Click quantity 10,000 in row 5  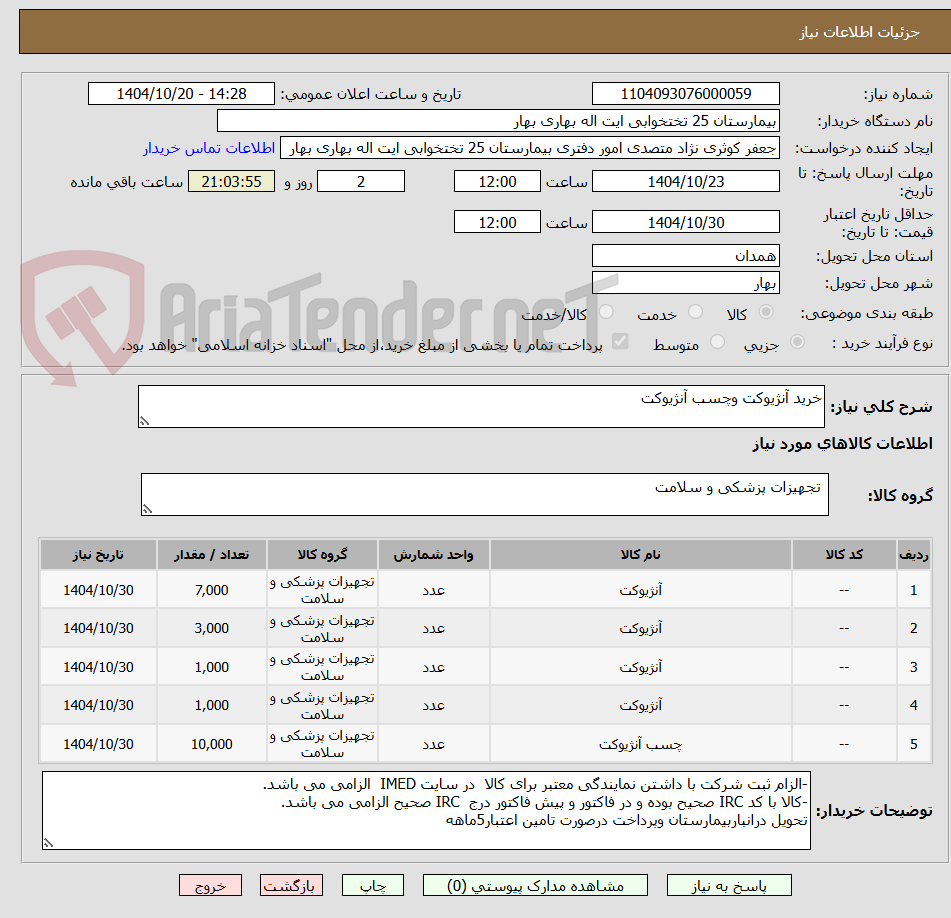212,744
